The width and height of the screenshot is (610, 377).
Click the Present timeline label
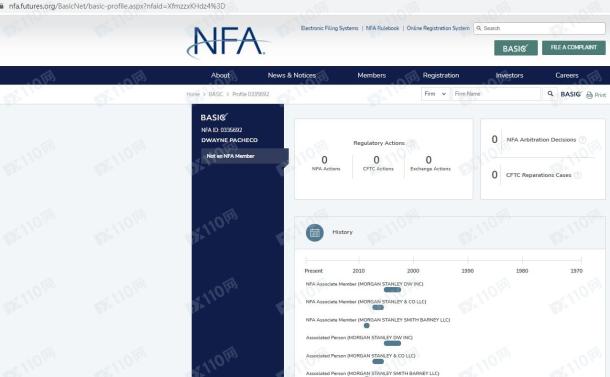[314, 271]
